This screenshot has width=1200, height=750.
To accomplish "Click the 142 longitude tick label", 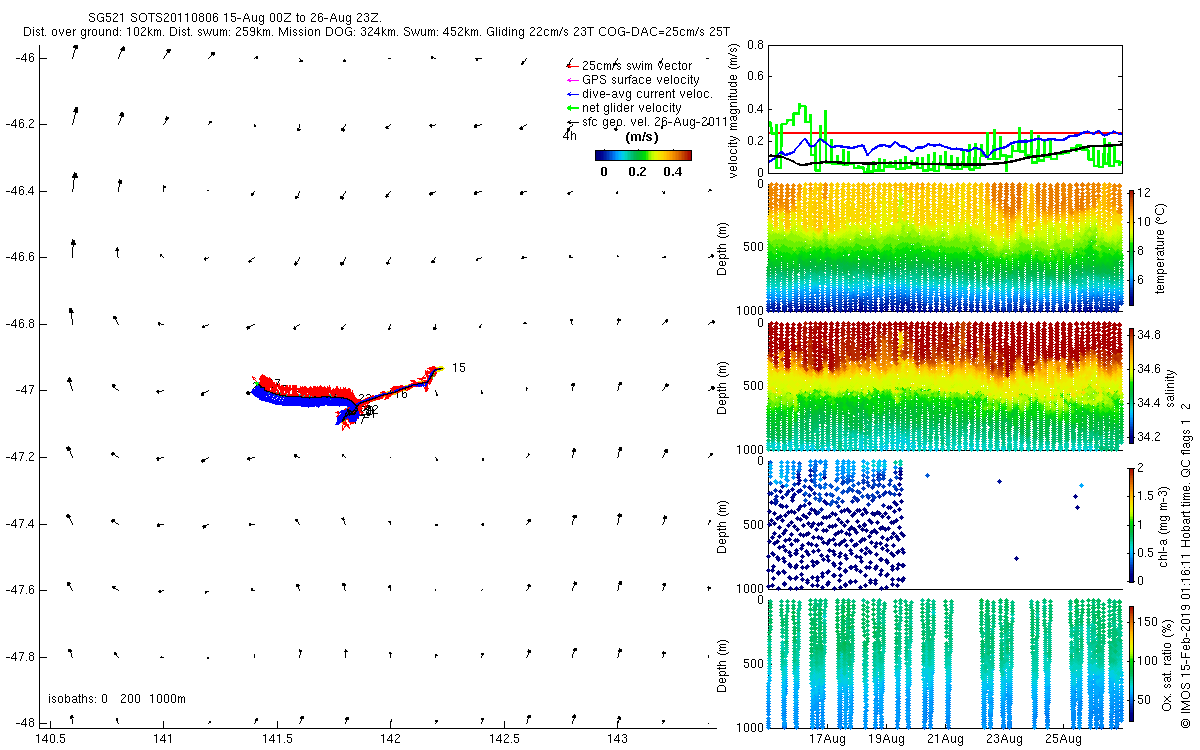I will click(x=390, y=739).
